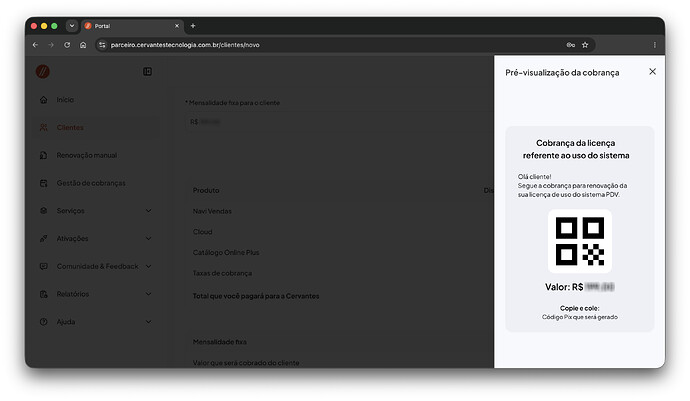Click the Pix QR code image
Image resolution: width=690 pixels, height=401 pixels.
[x=580, y=241]
